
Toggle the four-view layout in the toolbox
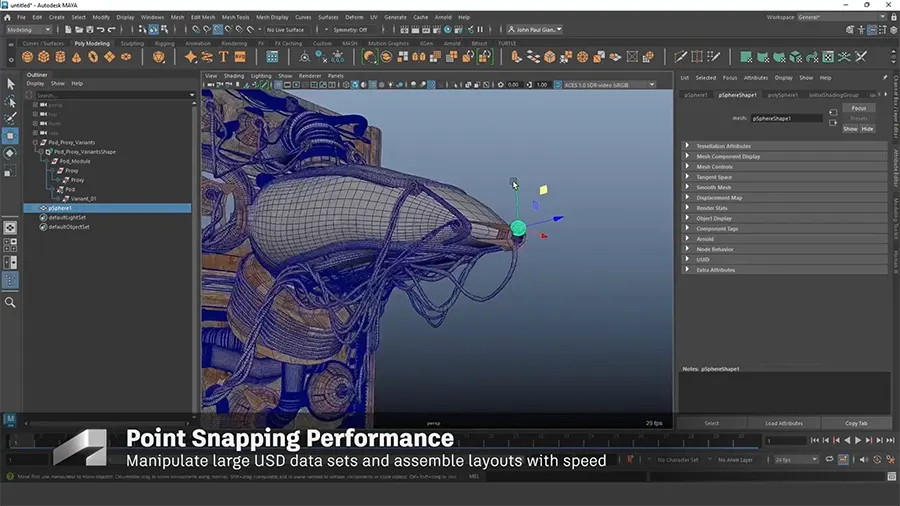[10, 245]
